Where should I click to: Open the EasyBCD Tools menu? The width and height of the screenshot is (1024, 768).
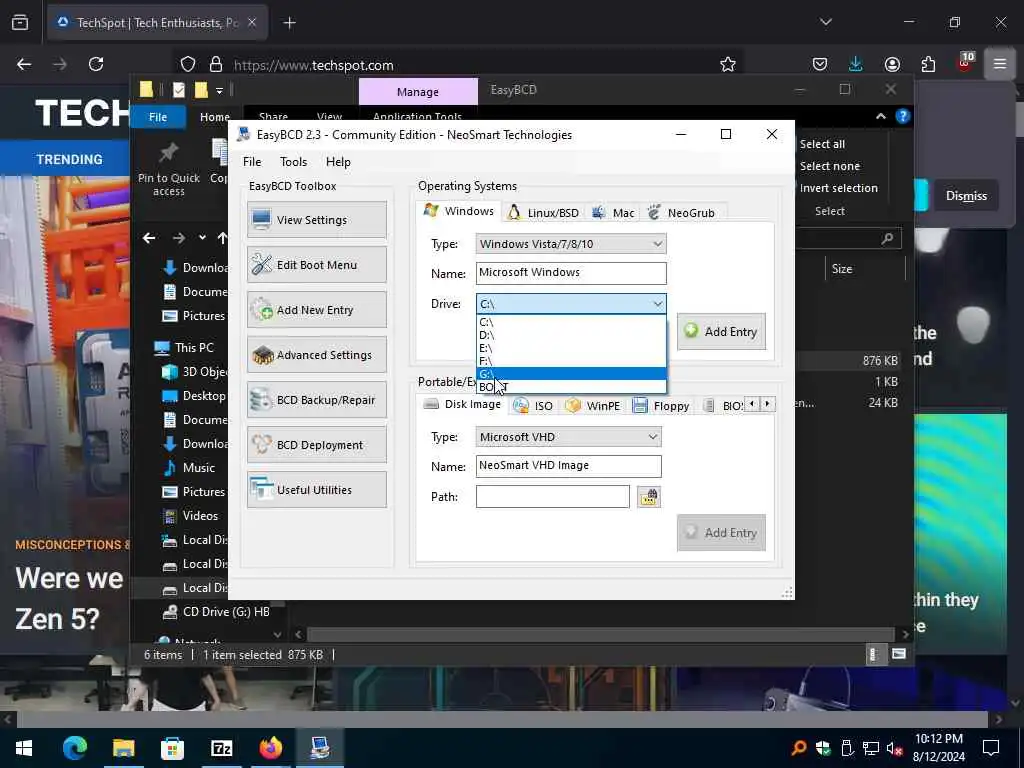[x=293, y=162]
